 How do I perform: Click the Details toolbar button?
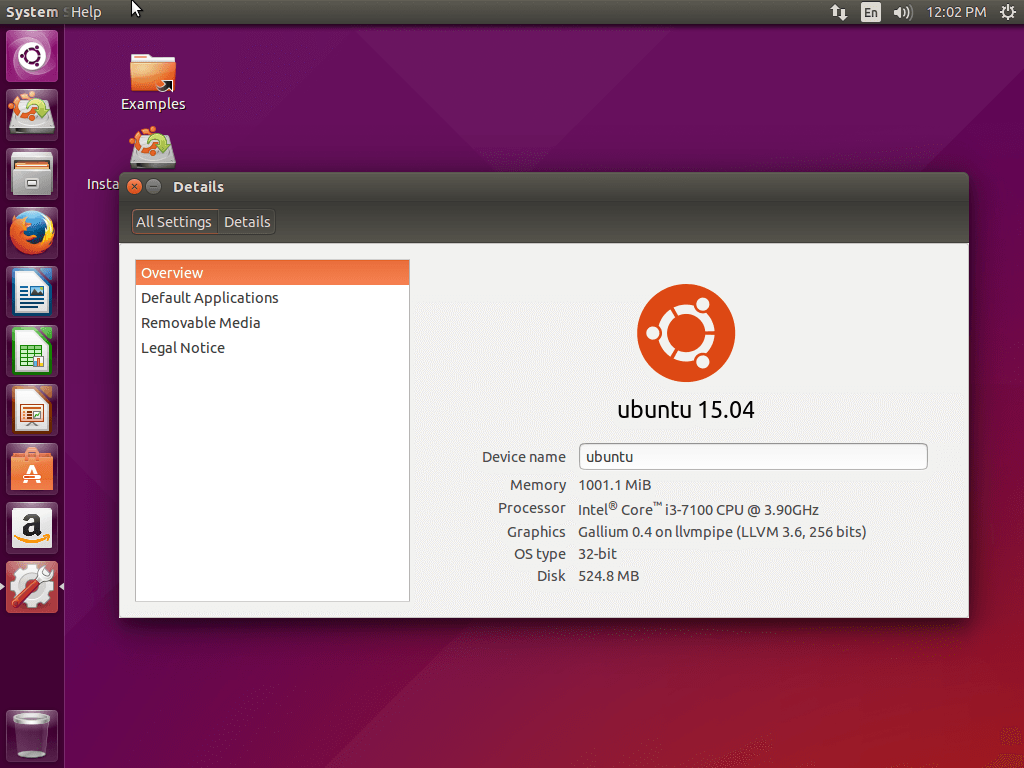[x=247, y=221]
